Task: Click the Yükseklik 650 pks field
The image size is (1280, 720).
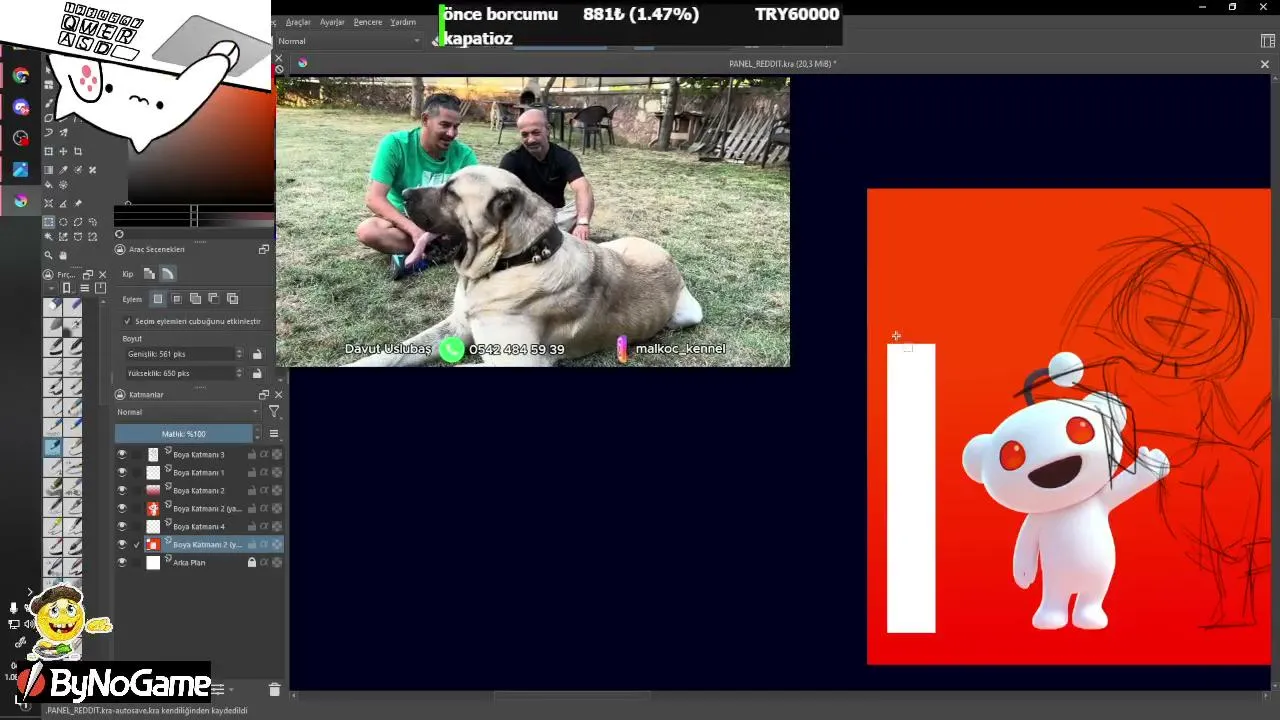Action: tap(179, 373)
